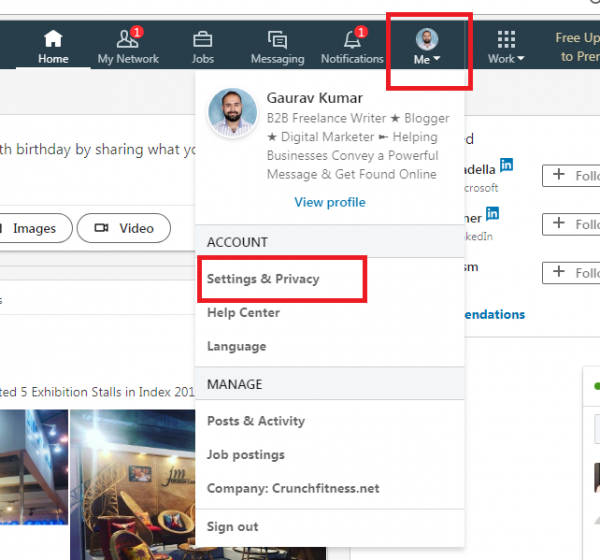Screen dimensions: 600x560
Task: Click the Images post button
Action: coord(33,228)
